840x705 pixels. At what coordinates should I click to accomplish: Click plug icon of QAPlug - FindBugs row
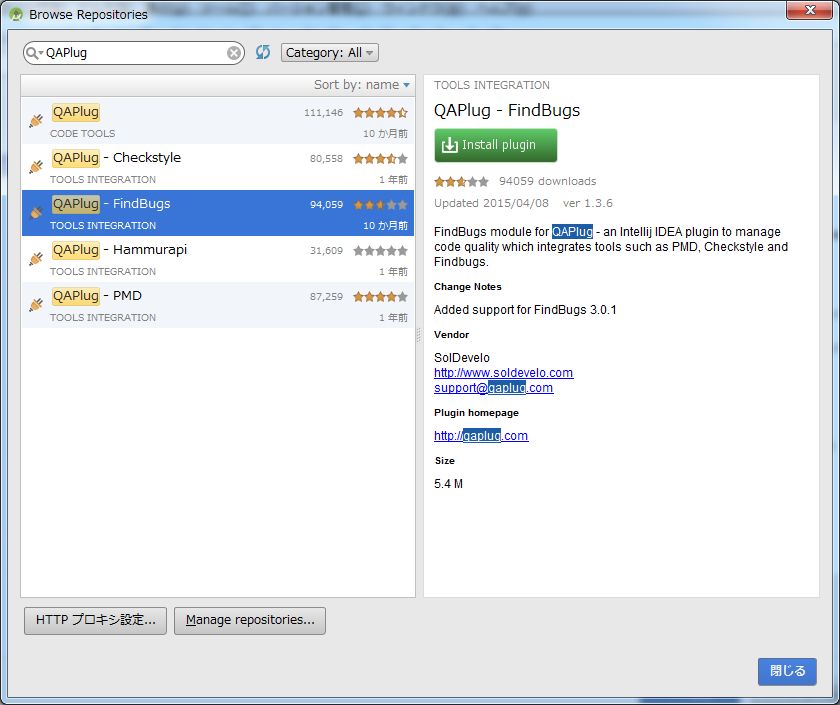36,213
